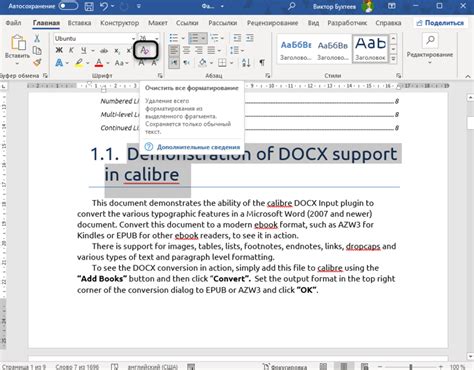Click the Поделиться button
This screenshot has width=474, height=370.
click(440, 23)
